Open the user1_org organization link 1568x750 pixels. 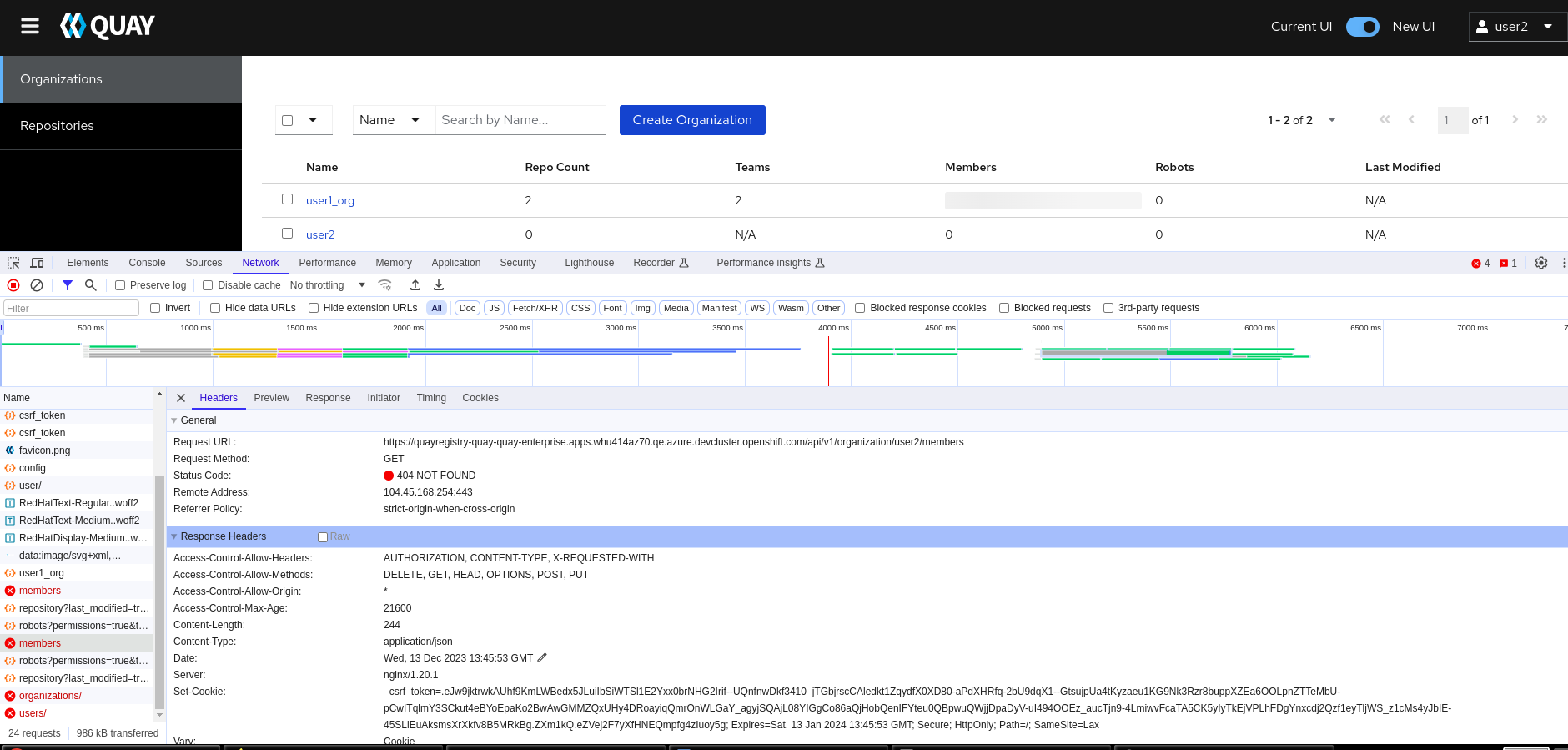click(330, 200)
